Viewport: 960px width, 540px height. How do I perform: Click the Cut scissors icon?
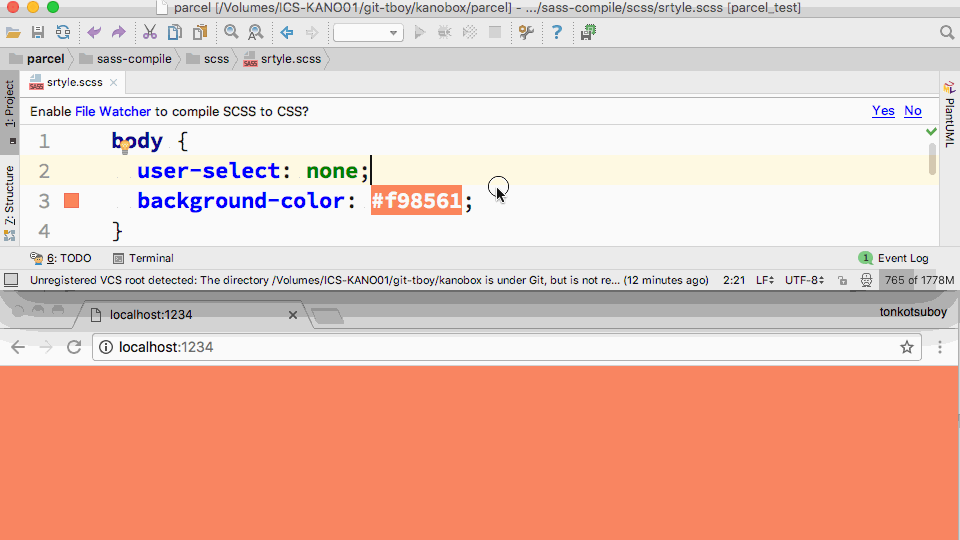pos(149,33)
